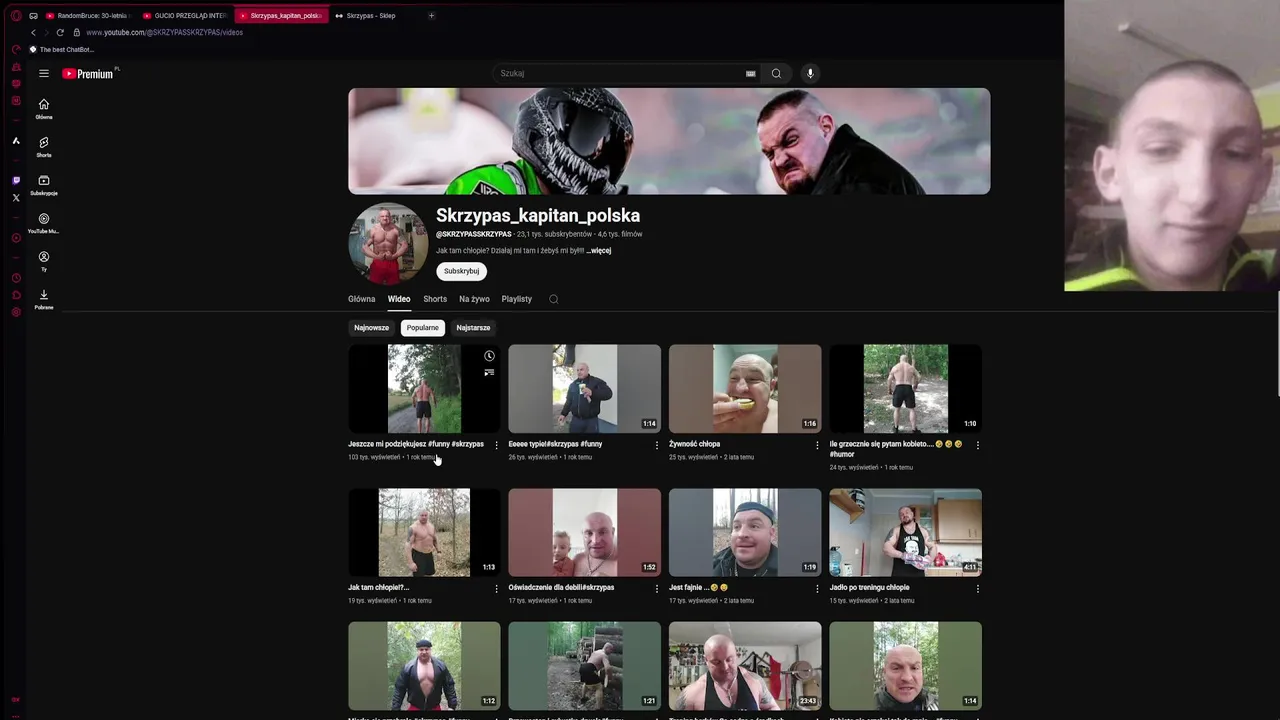
Task: Open the Główna channel tab
Action: click(x=362, y=299)
